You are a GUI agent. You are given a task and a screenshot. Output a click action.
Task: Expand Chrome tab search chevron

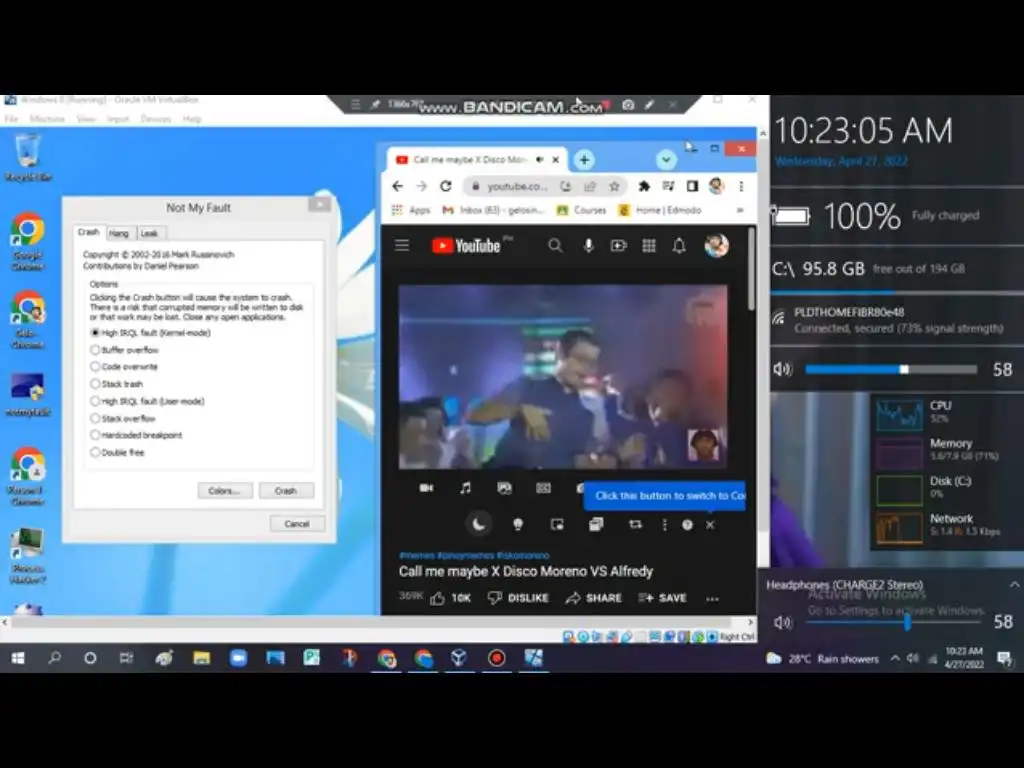(x=666, y=159)
